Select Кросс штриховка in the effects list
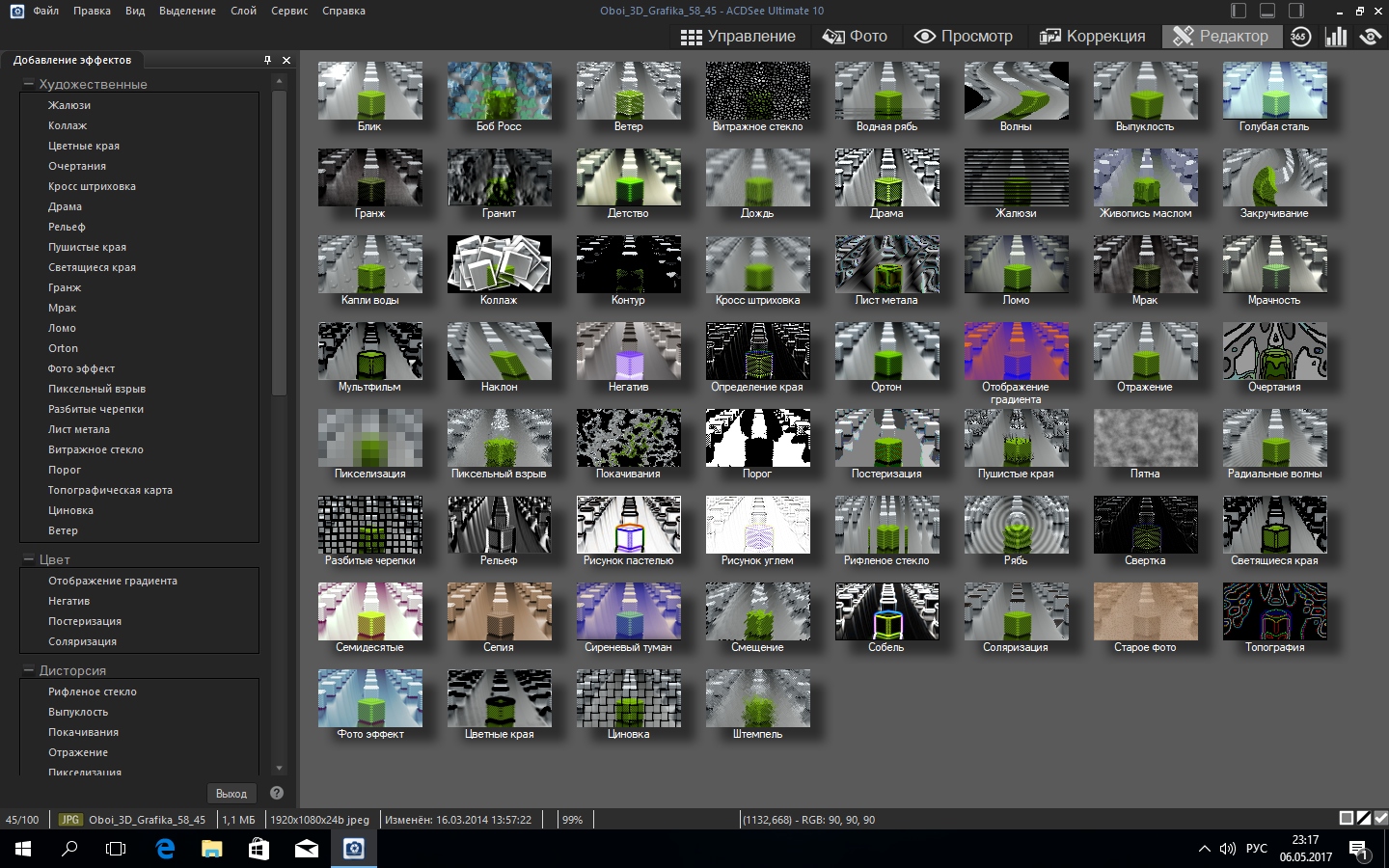Image resolution: width=1389 pixels, height=868 pixels. (x=92, y=186)
